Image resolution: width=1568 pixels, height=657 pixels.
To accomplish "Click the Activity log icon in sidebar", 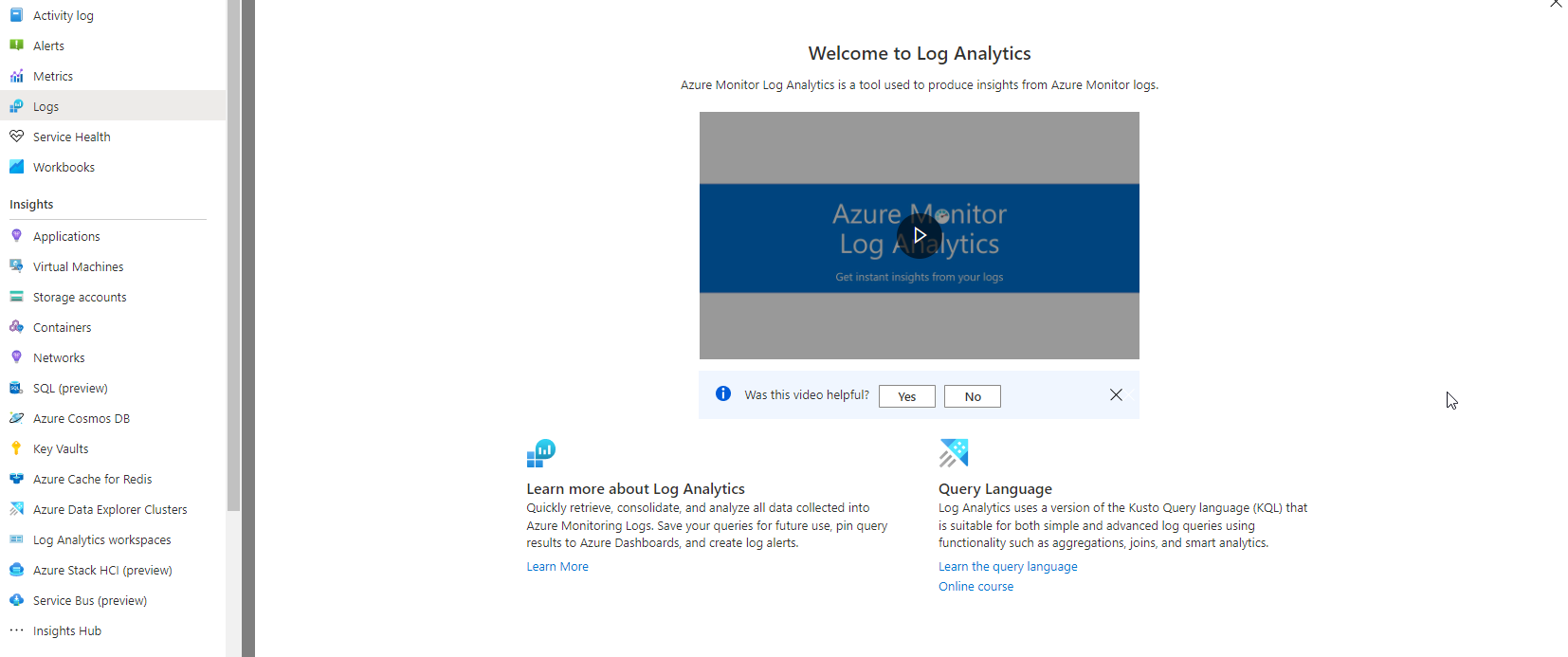I will pyautogui.click(x=16, y=15).
